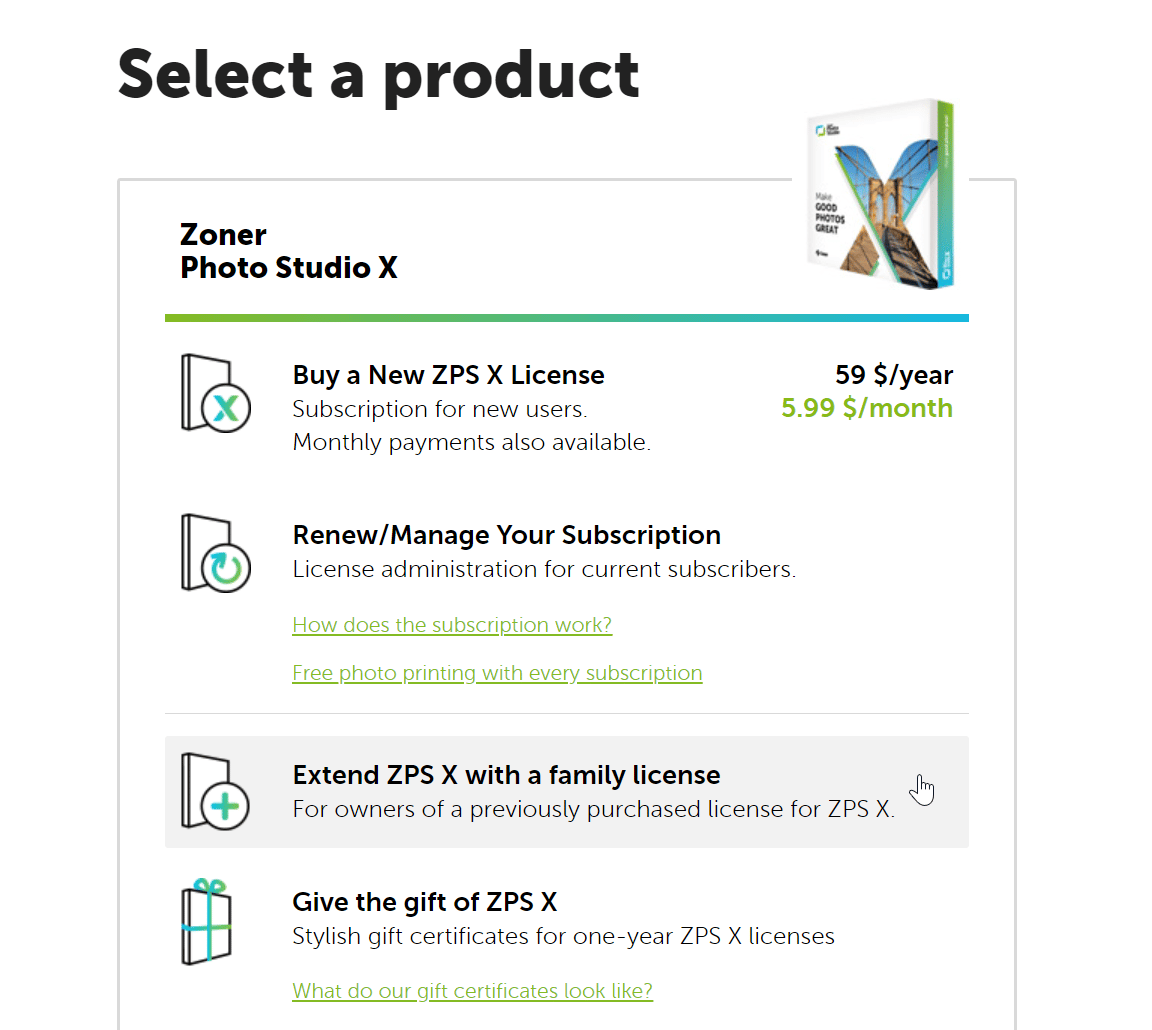Select the family license plus-sign box icon
The image size is (1152, 1030).
tap(215, 791)
